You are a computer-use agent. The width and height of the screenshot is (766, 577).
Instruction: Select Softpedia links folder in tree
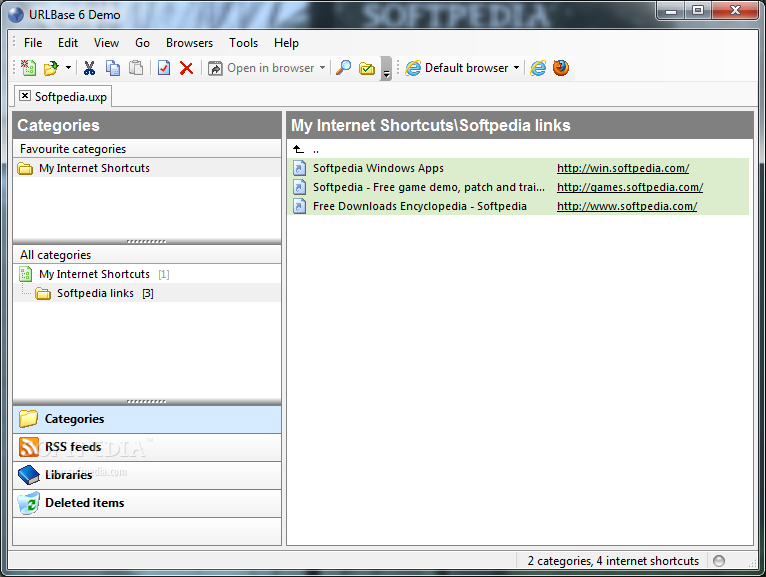click(147, 293)
